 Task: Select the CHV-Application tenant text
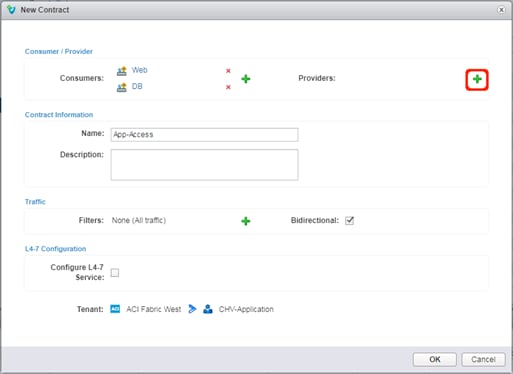(246, 309)
